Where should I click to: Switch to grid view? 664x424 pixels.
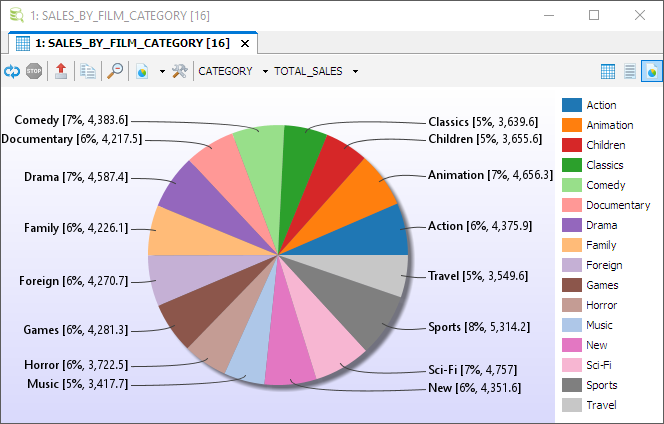(x=609, y=71)
